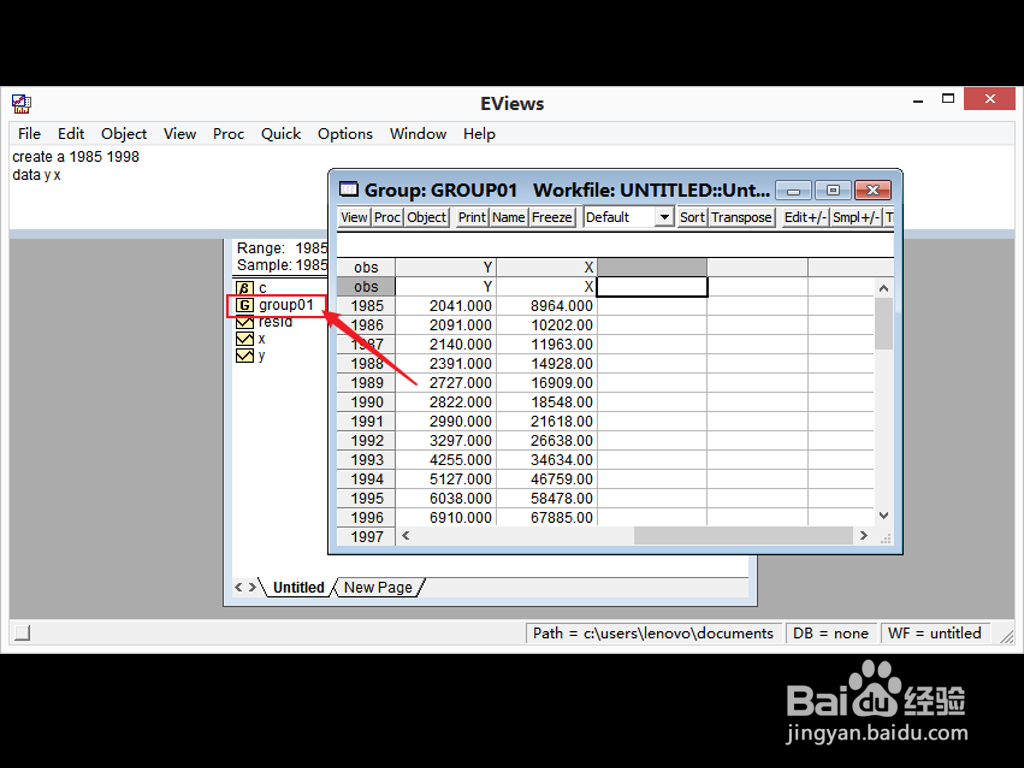Viewport: 1024px width, 768px height.
Task: Select cell 6910.000 for 1996
Action: [446, 518]
